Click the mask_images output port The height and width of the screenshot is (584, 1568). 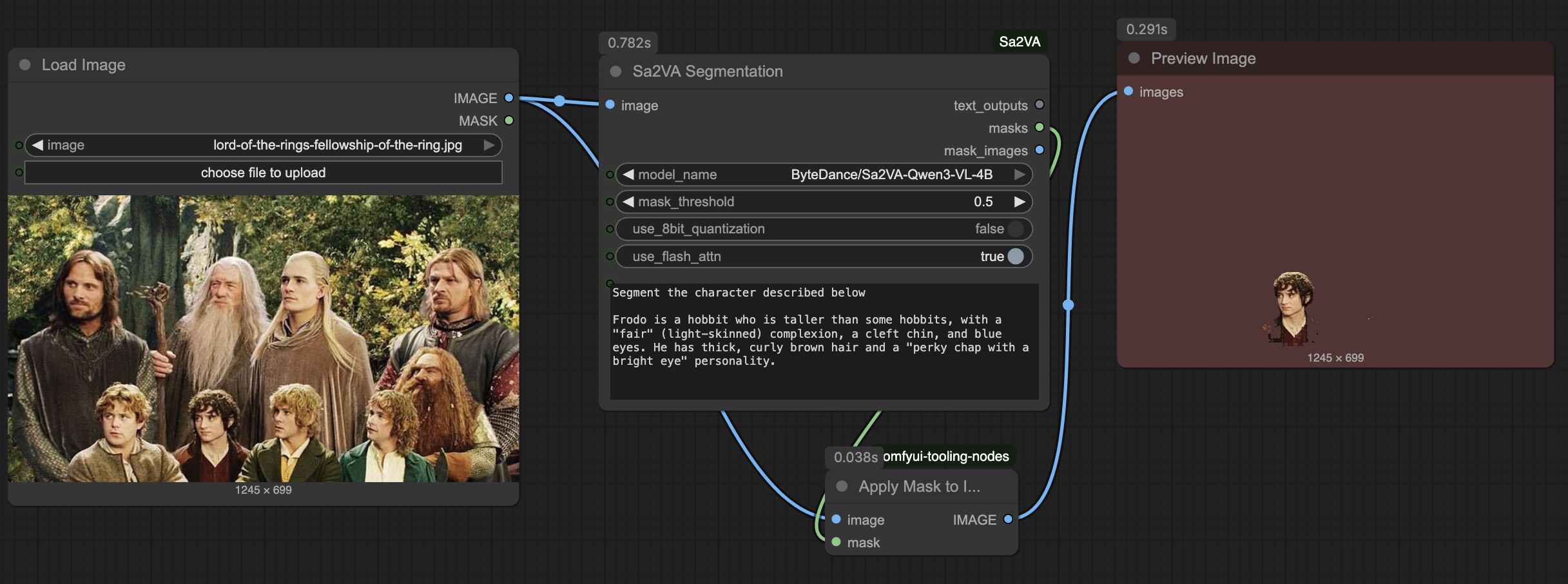point(1040,150)
